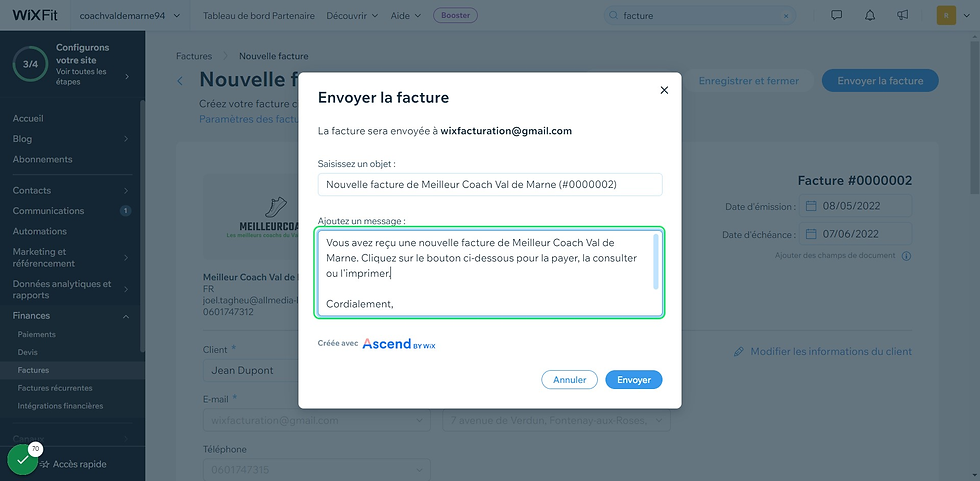This screenshot has height=481, width=980.
Task: Go to Paiements in the sidebar
Action: coord(36,334)
